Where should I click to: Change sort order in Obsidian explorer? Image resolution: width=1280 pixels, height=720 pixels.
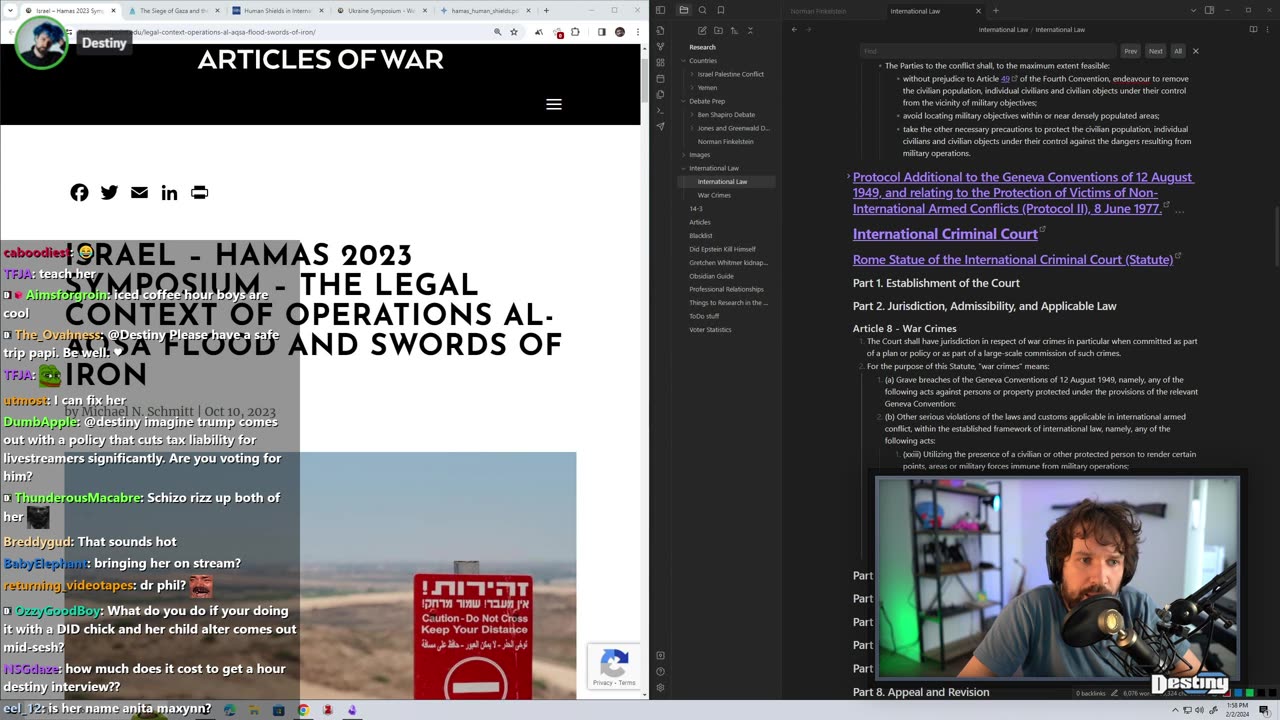[x=733, y=31]
